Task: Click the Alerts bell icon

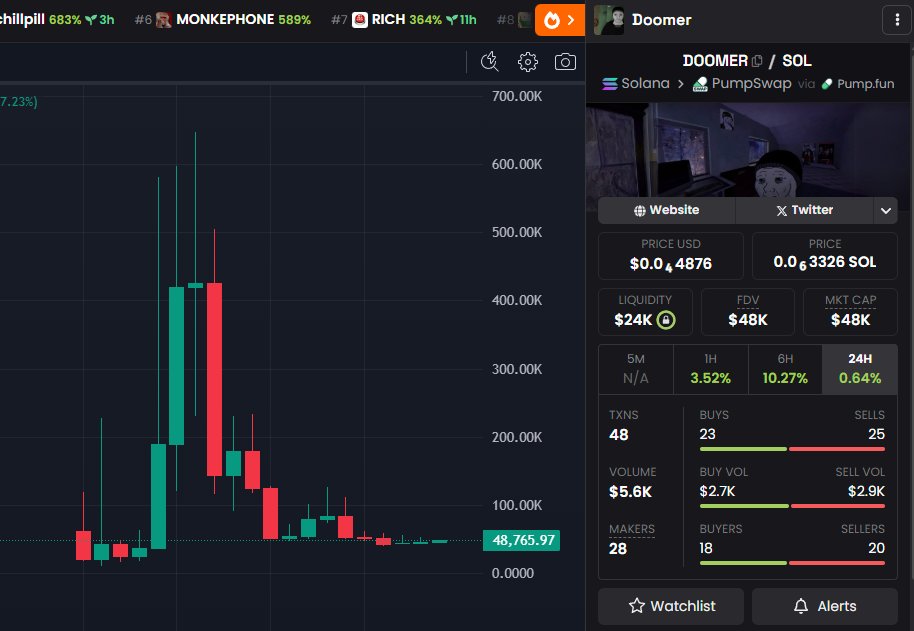Action: click(x=801, y=606)
